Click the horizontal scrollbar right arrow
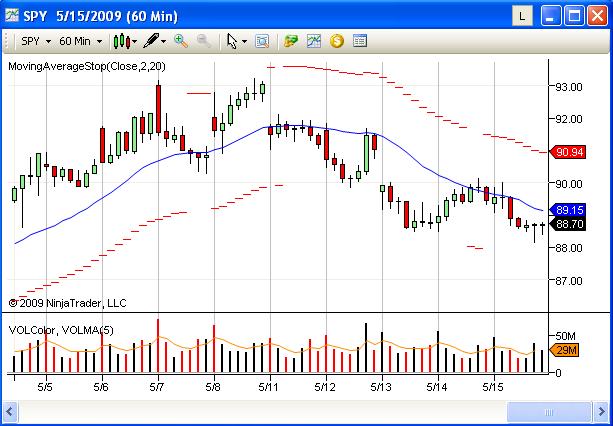 (601, 412)
